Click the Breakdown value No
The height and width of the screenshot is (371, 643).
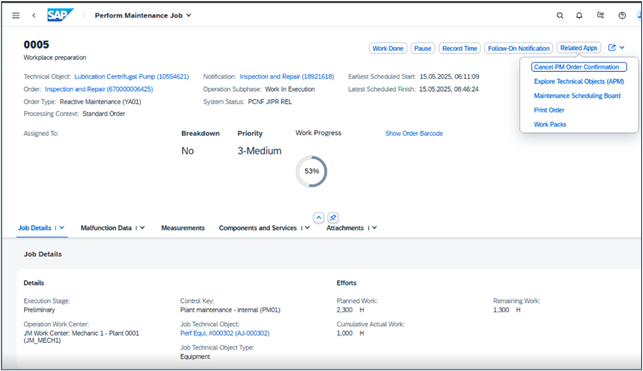(187, 151)
